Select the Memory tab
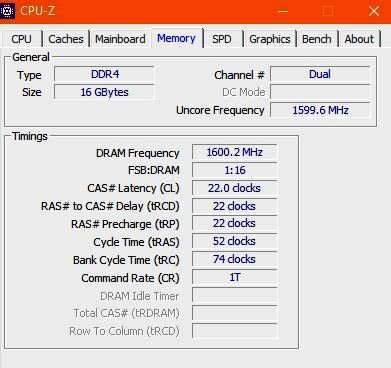The image size is (391, 368). 176,38
